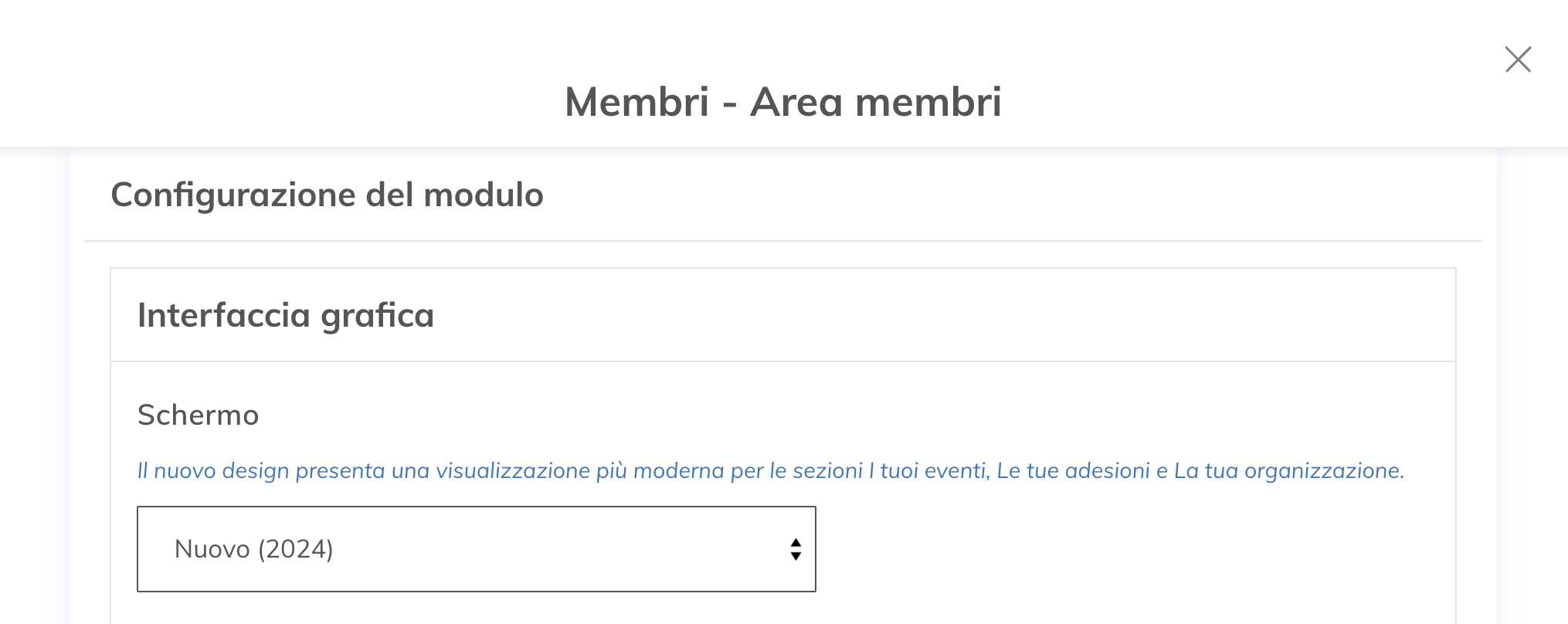Select the "Interfaccia grafica" section header
Screen dimensions: 1568x624
(285, 315)
